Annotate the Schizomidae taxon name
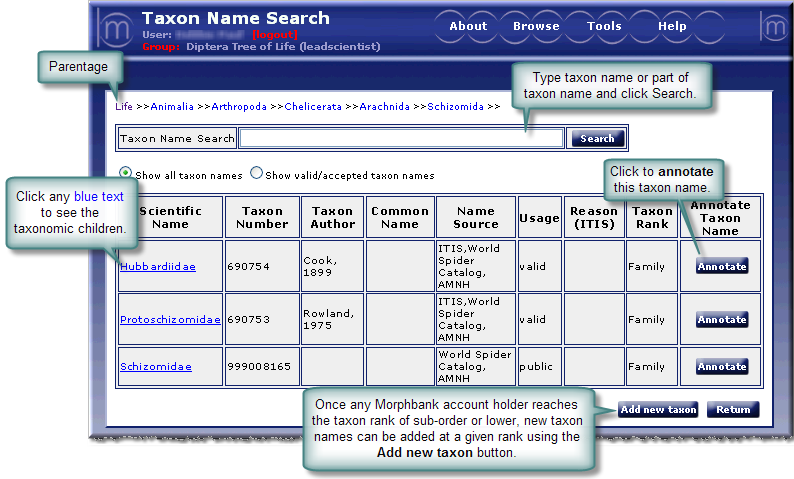The width and height of the screenshot is (794, 479). pos(722,367)
